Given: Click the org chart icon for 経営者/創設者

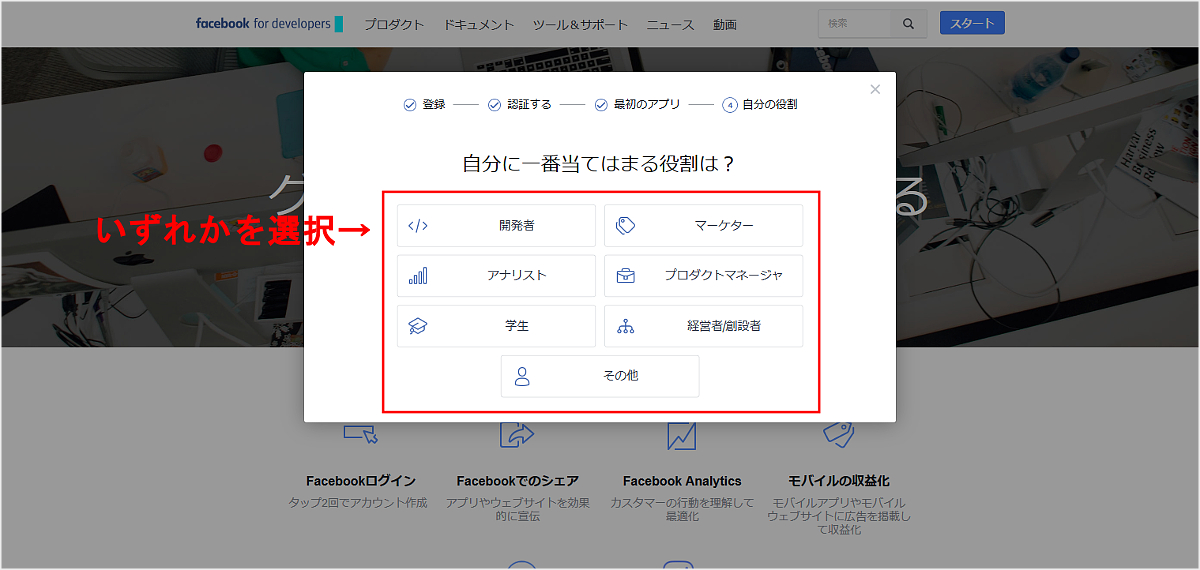Looking at the screenshot, I should click(626, 326).
